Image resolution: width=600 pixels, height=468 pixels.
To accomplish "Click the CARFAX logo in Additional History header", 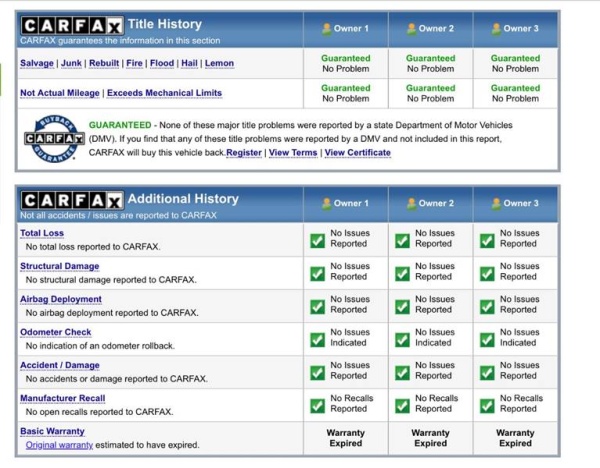I will point(72,199).
